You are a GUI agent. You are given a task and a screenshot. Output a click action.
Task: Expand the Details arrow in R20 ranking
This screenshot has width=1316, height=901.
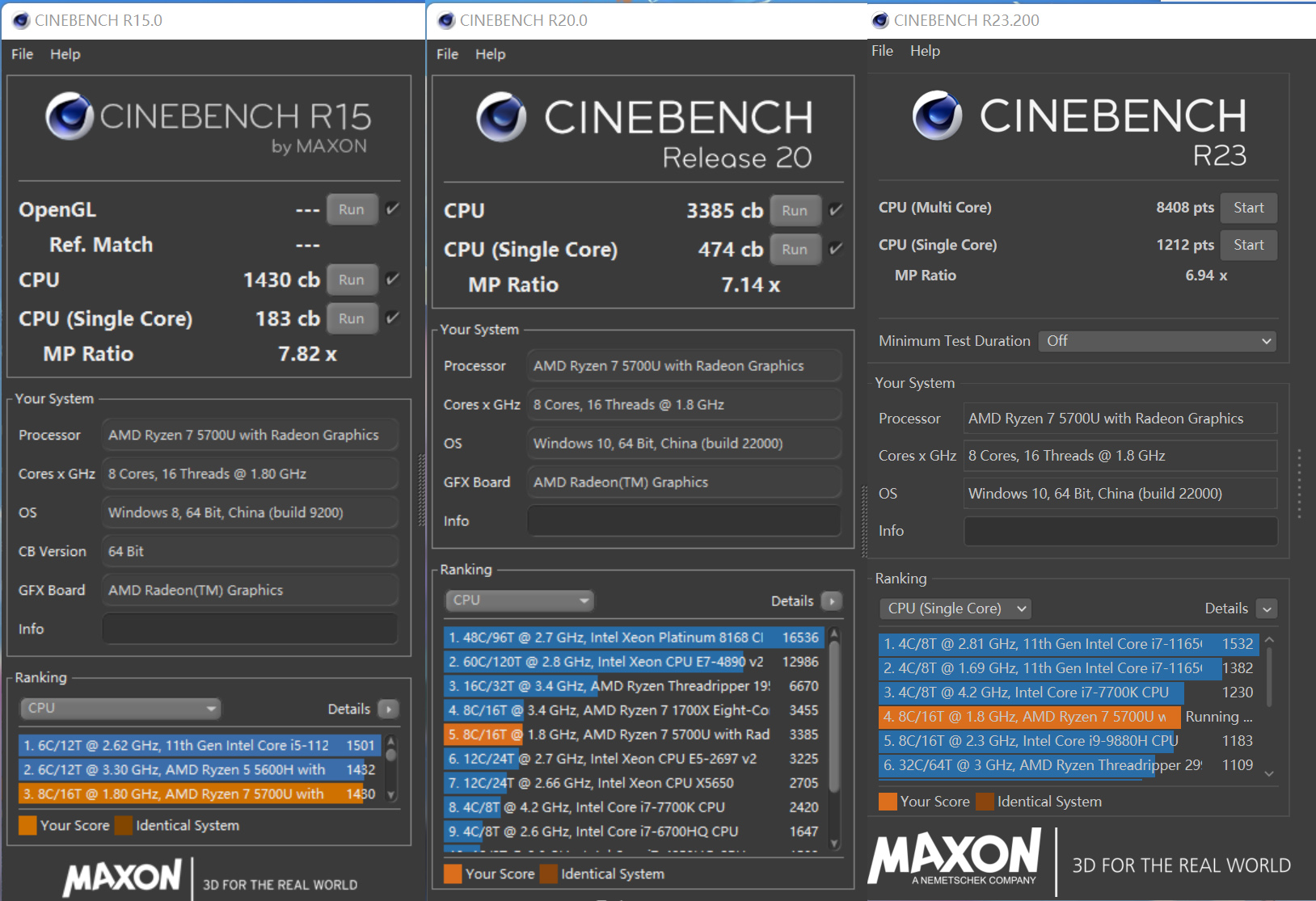pos(832,600)
